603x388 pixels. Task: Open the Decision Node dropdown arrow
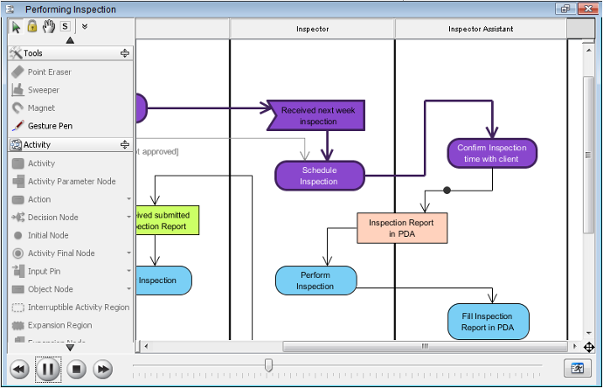[128, 217]
